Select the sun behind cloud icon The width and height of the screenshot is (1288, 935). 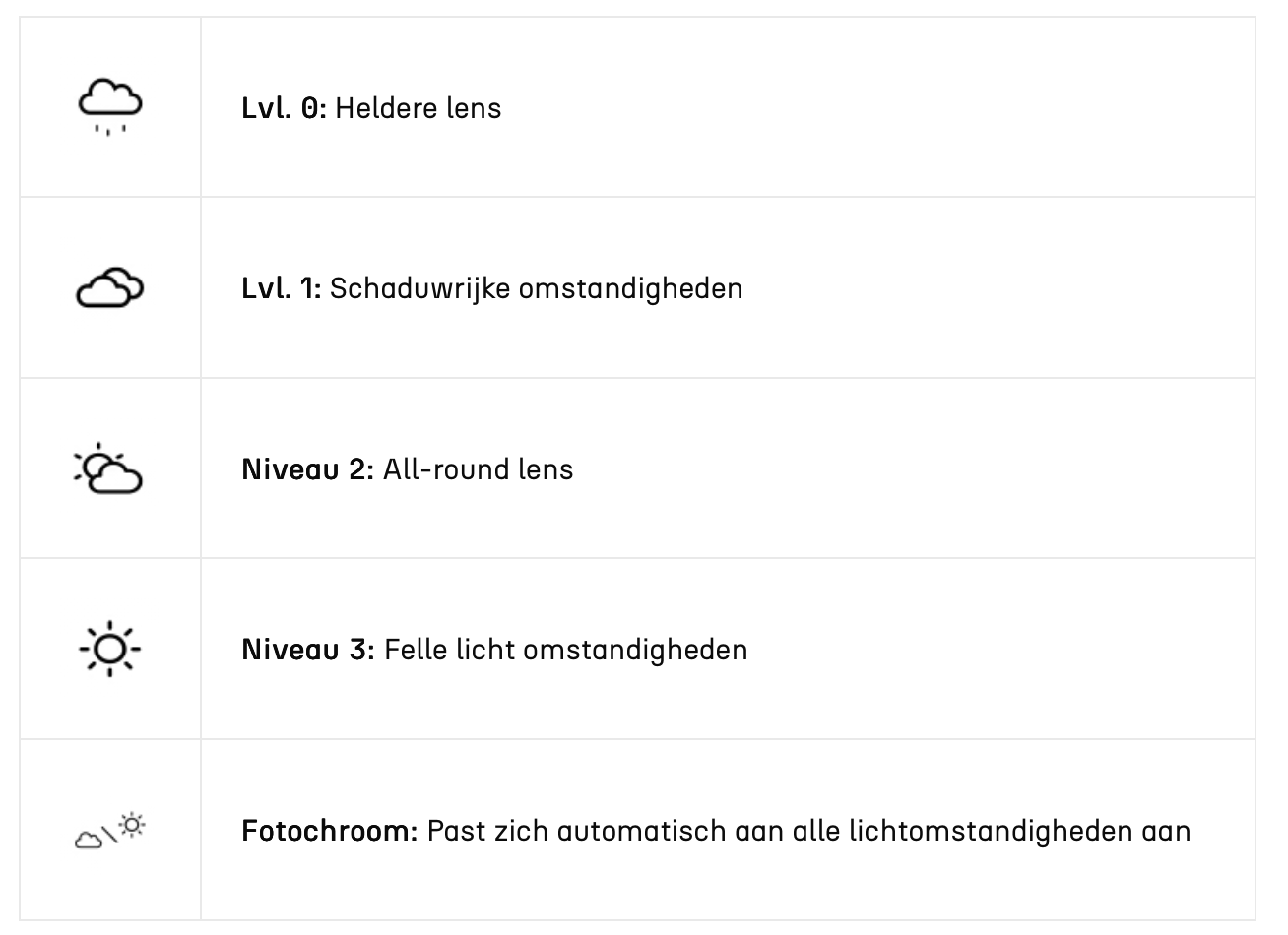(108, 468)
